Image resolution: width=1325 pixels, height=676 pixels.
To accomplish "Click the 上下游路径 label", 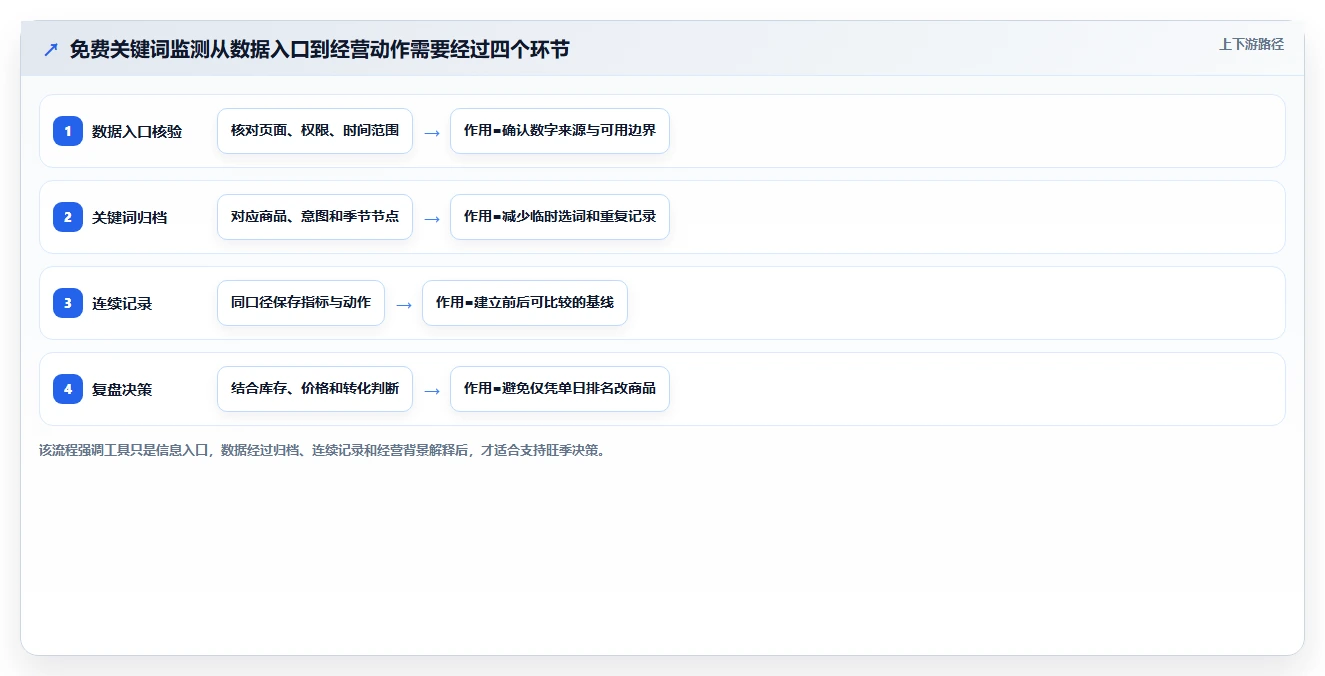I will pos(1251,44).
